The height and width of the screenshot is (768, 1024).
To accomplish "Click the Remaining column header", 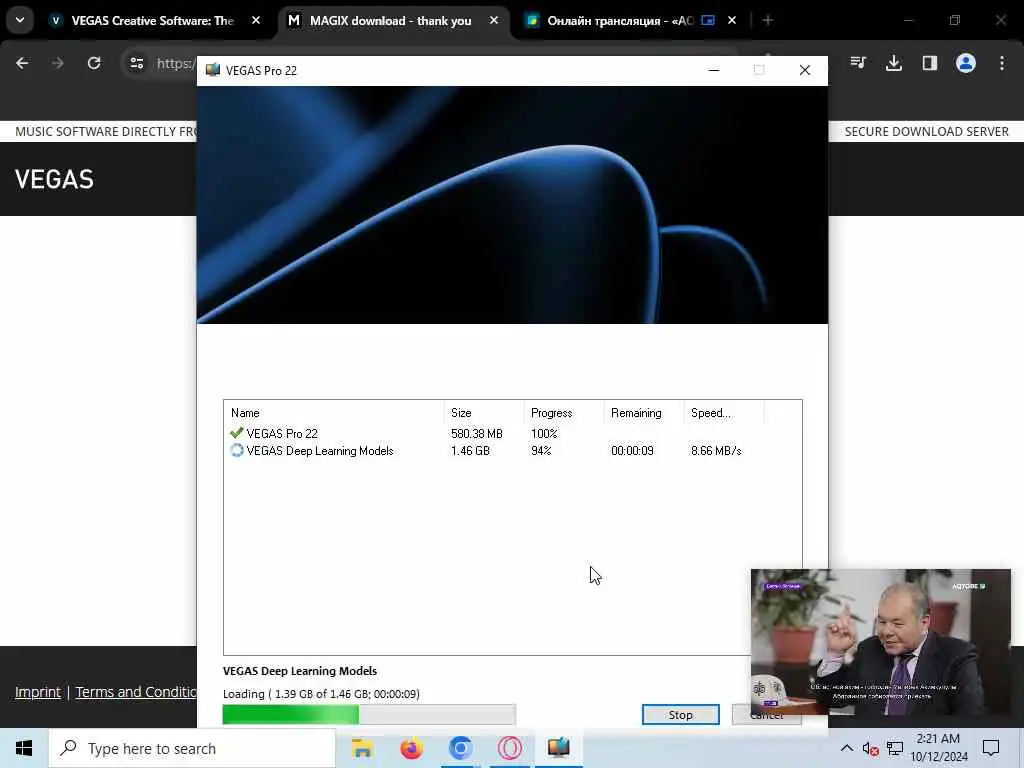I will coord(643,413).
